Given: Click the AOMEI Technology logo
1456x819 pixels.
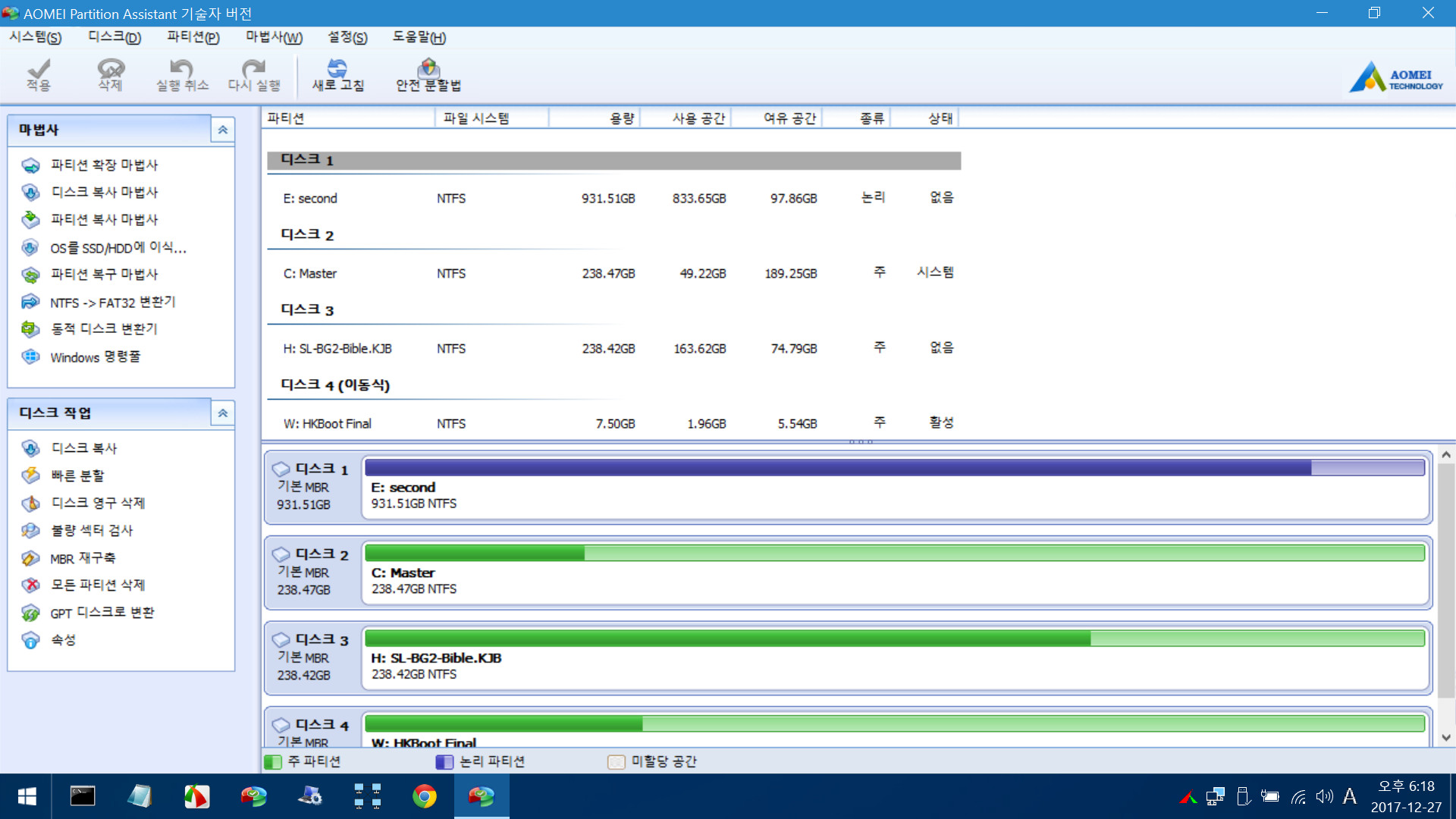Looking at the screenshot, I should pyautogui.click(x=1395, y=77).
